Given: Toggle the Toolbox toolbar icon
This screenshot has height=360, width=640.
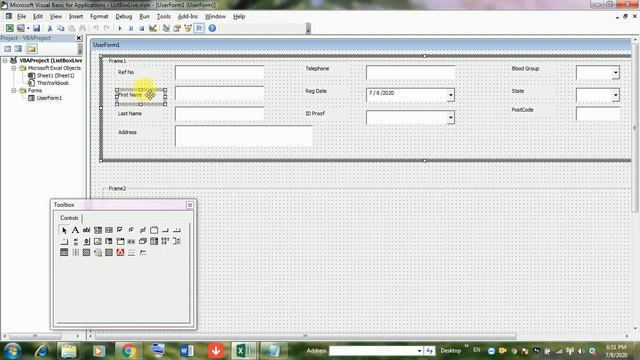Looking at the screenshot, I should pos(199,28).
